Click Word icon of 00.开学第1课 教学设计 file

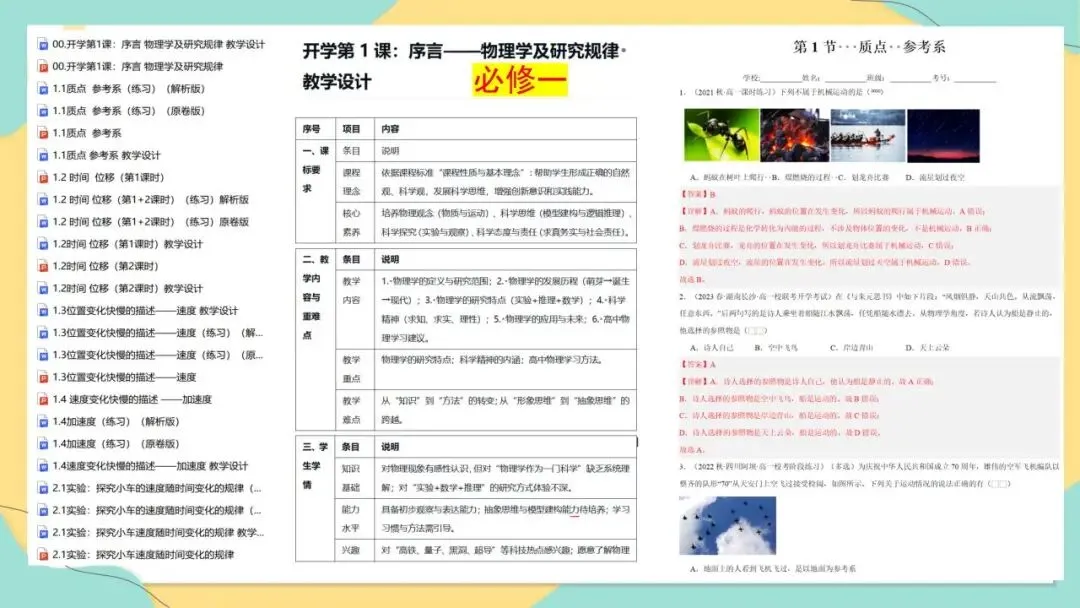(x=43, y=44)
